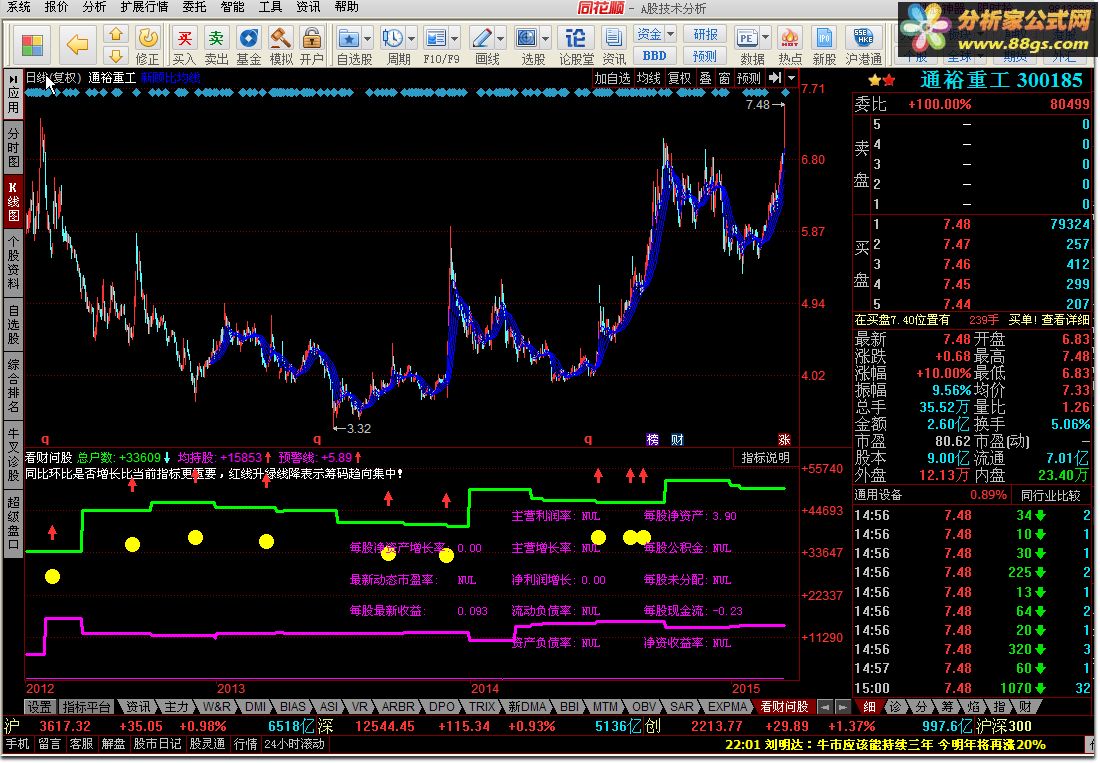The image size is (1100, 763).
Task: Select the 看财问股 indicator tab
Action: click(784, 707)
